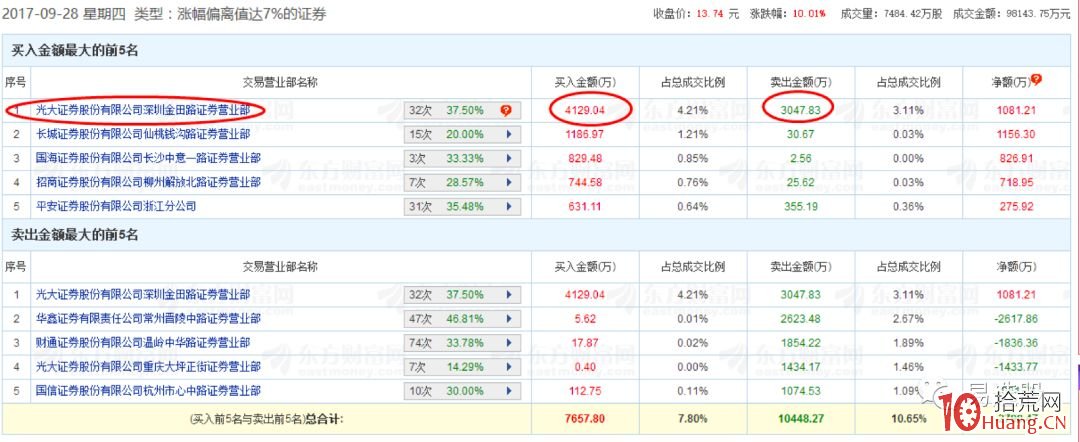Image resolution: width=1080 pixels, height=442 pixels.
Task: Select sell amount 1854.22
Action: pyautogui.click(x=800, y=343)
